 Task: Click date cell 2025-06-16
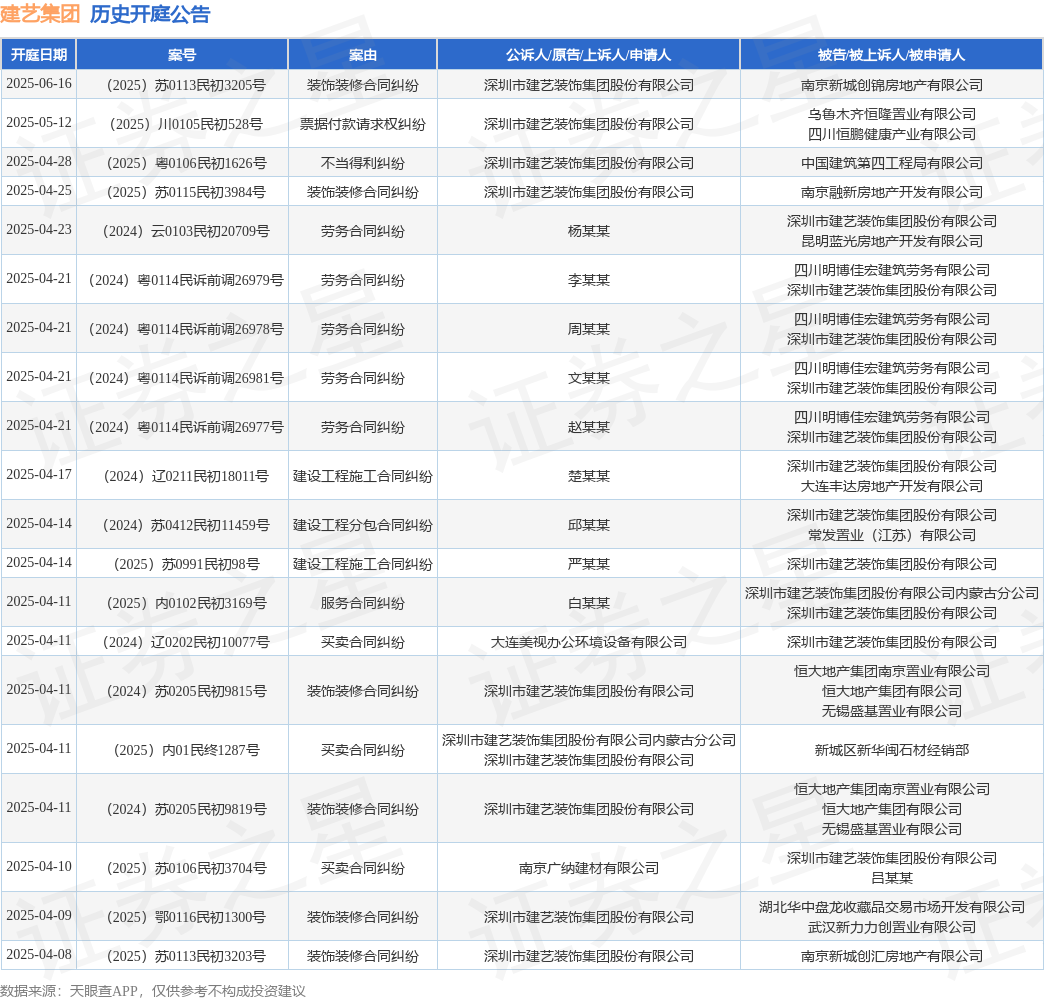click(39, 83)
